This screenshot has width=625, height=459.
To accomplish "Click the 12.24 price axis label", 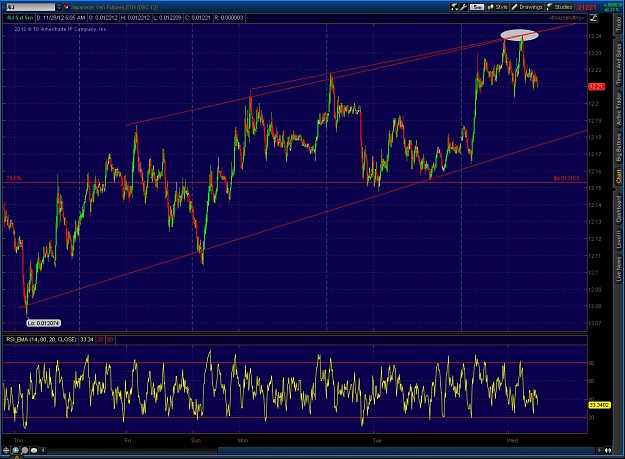I will [594, 36].
